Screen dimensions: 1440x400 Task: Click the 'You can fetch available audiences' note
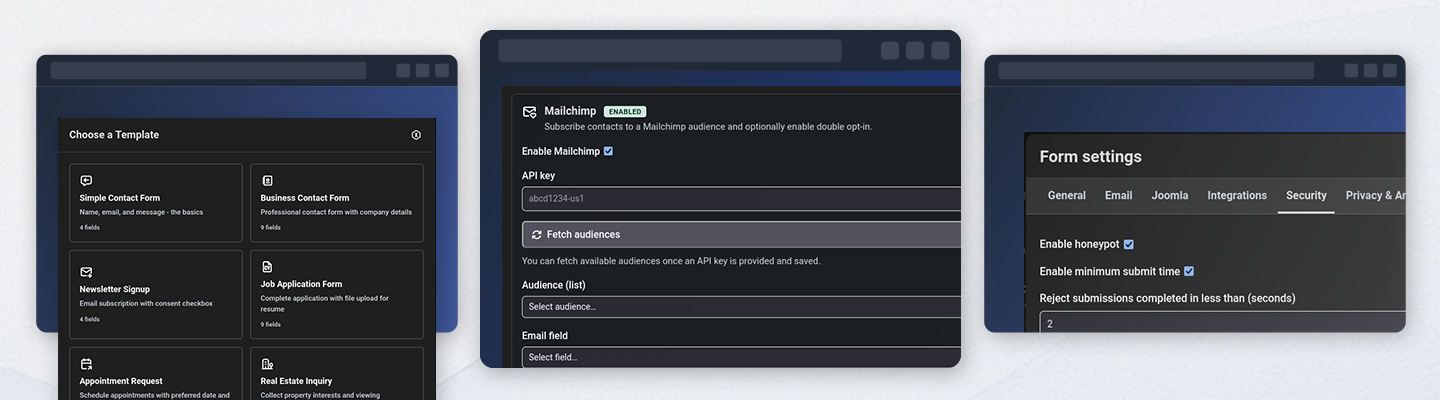(x=671, y=261)
